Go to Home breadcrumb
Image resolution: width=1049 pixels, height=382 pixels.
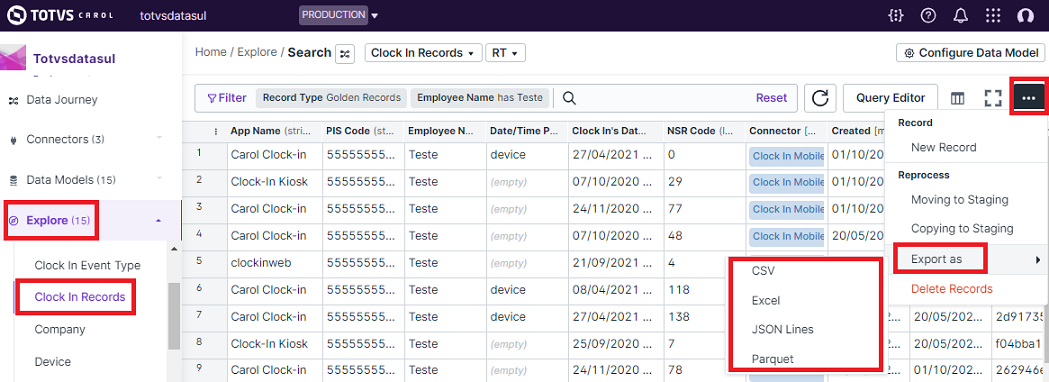211,52
